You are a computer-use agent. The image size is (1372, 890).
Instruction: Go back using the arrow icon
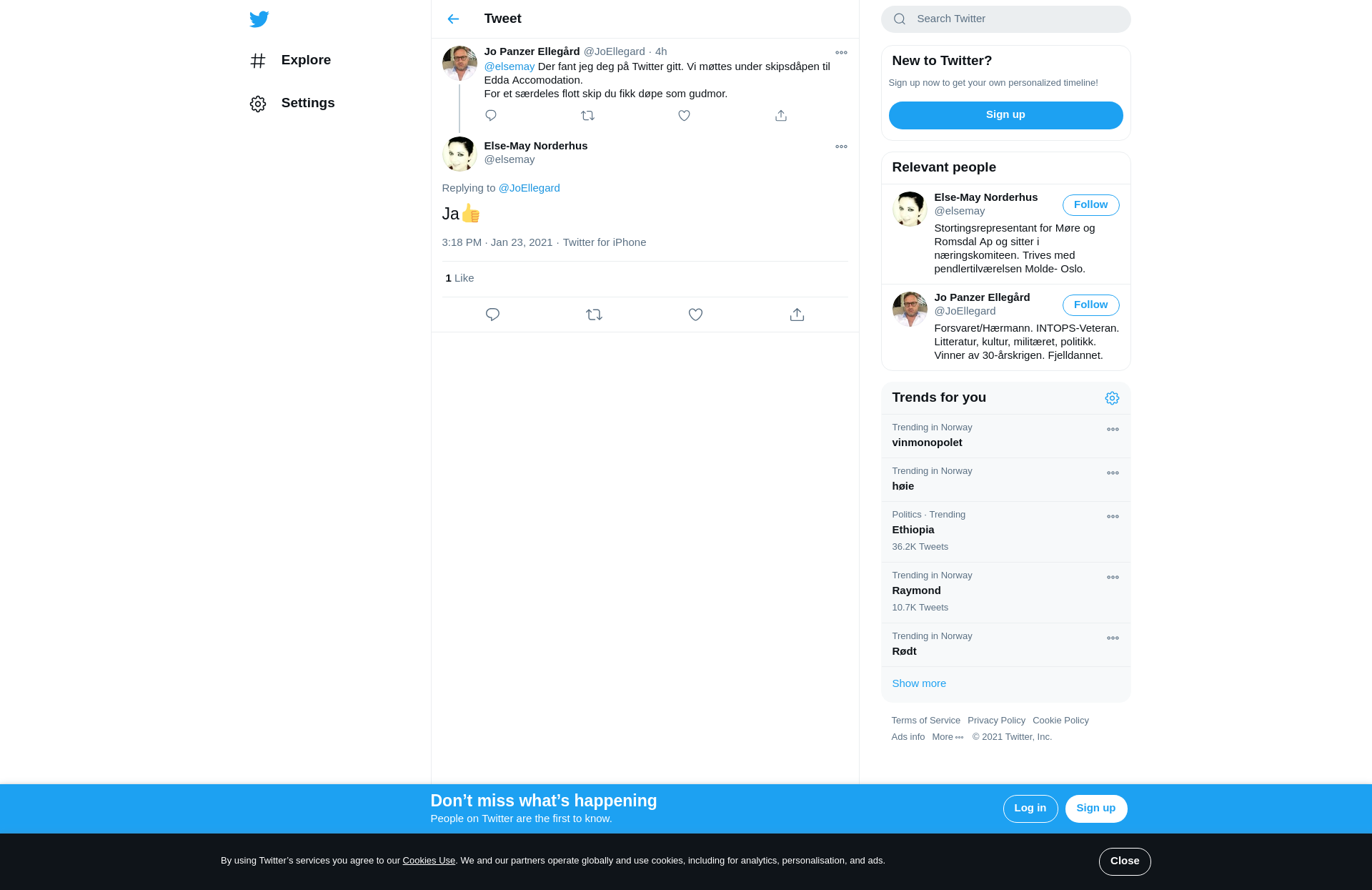[453, 19]
